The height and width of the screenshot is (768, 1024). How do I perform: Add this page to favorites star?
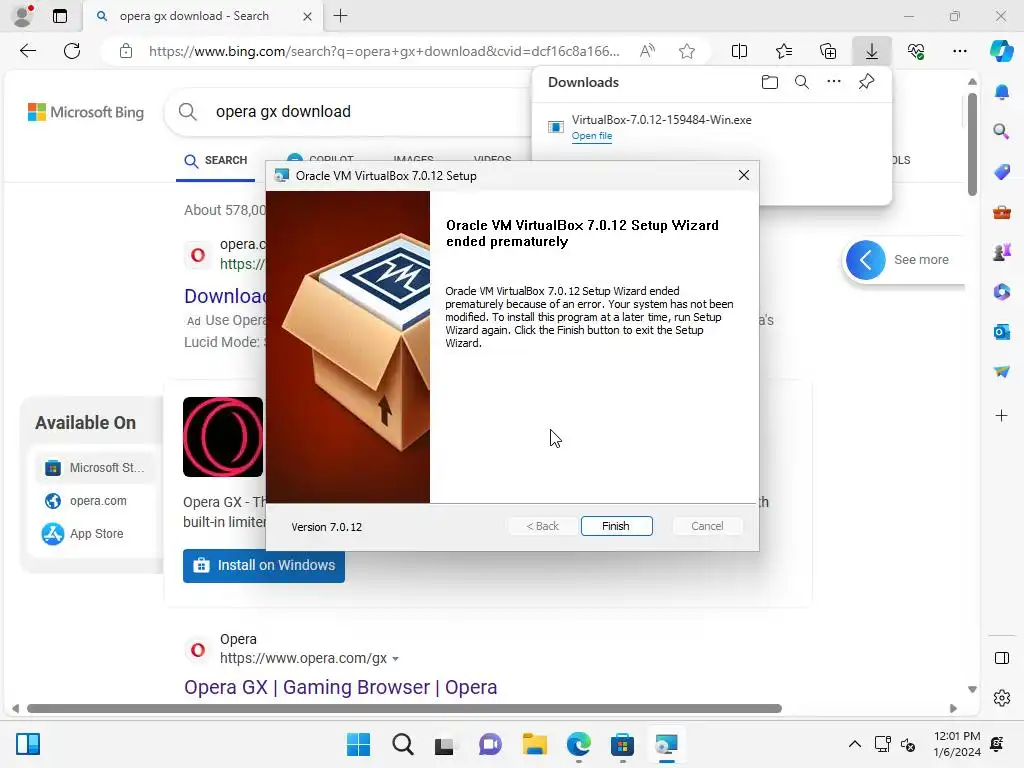(686, 51)
